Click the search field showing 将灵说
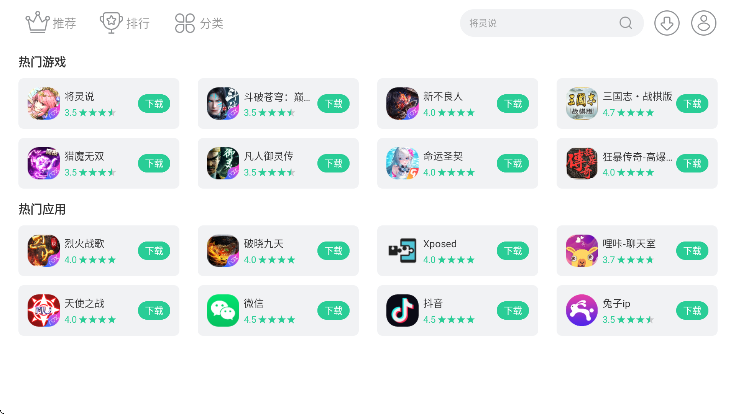Viewport: 736px width, 414px height. point(540,23)
